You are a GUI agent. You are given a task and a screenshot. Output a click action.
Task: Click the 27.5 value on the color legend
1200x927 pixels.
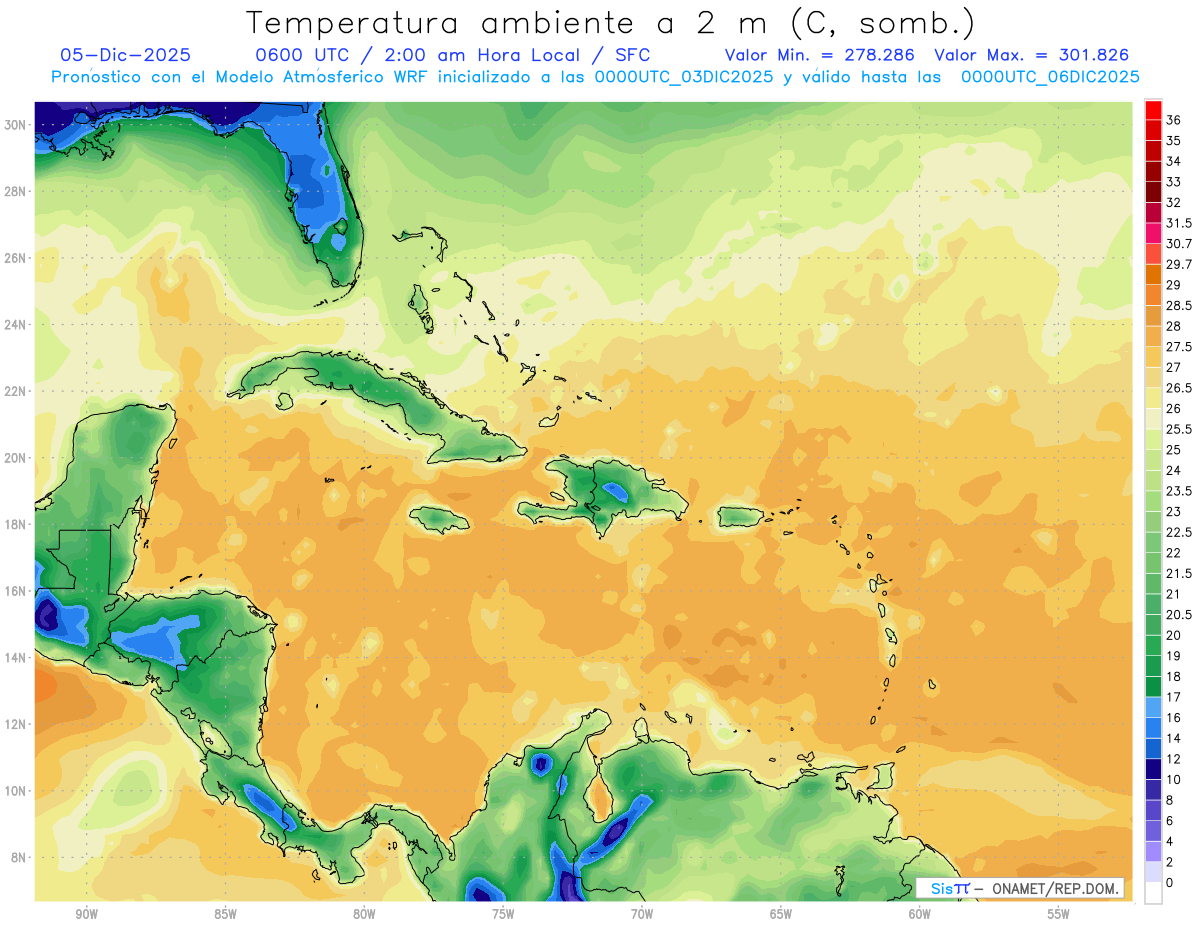(x=1179, y=347)
